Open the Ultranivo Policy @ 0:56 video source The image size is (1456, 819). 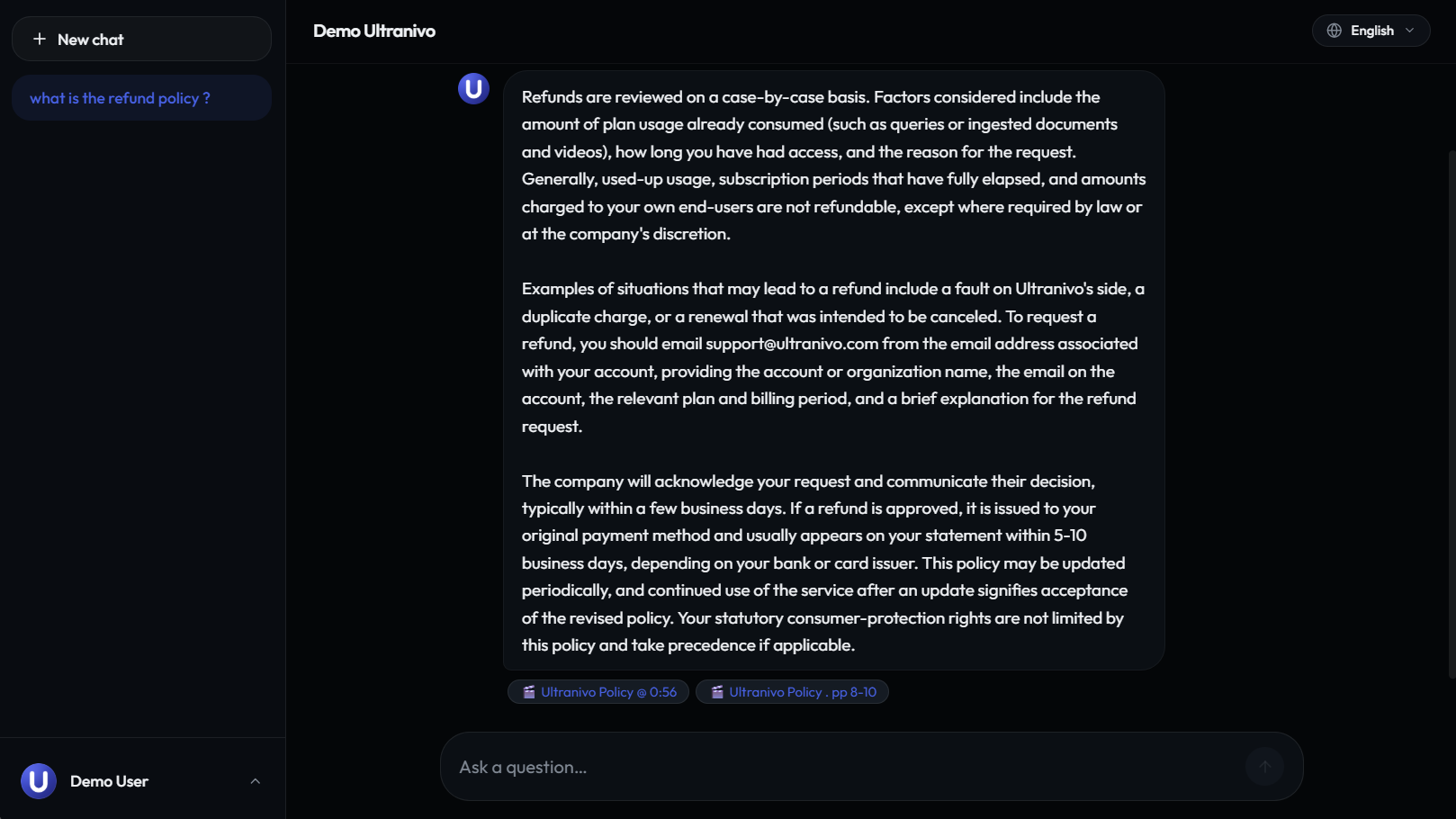tap(598, 692)
